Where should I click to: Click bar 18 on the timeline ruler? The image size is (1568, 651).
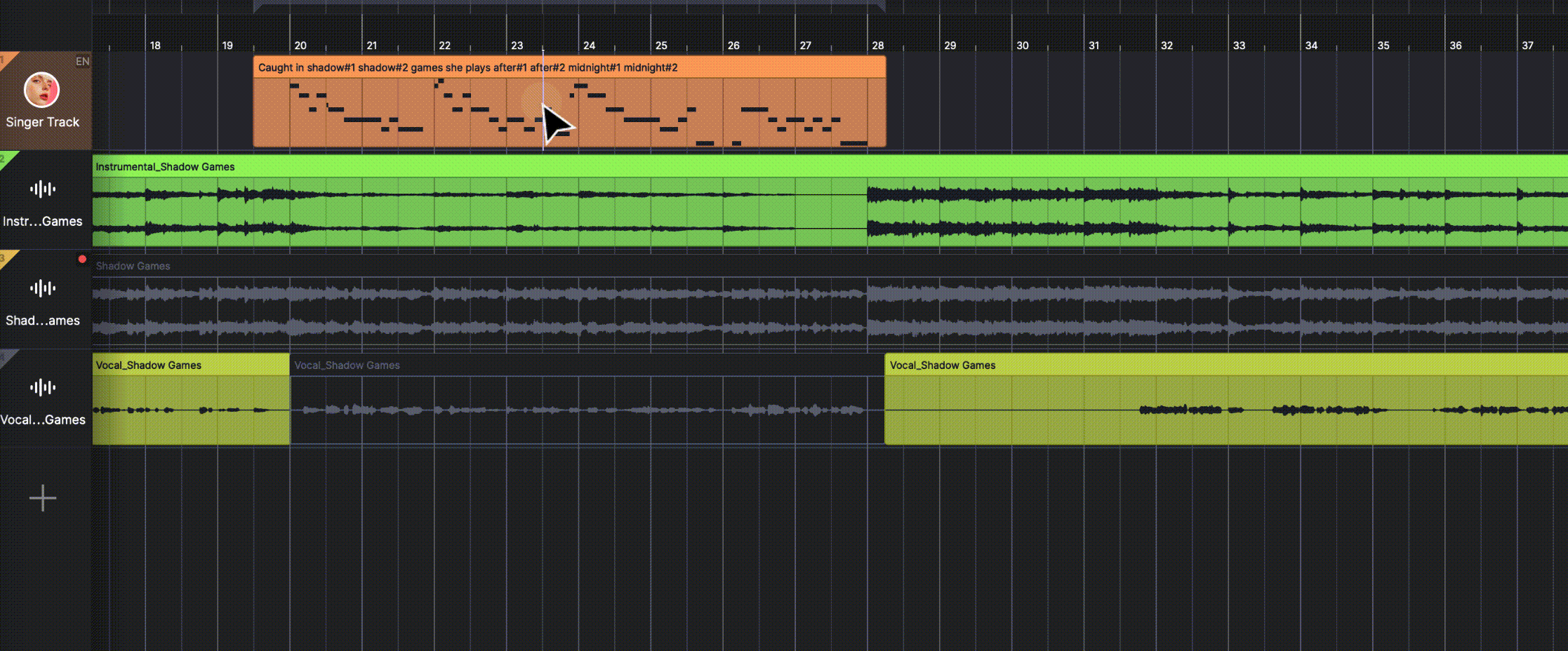tap(154, 46)
